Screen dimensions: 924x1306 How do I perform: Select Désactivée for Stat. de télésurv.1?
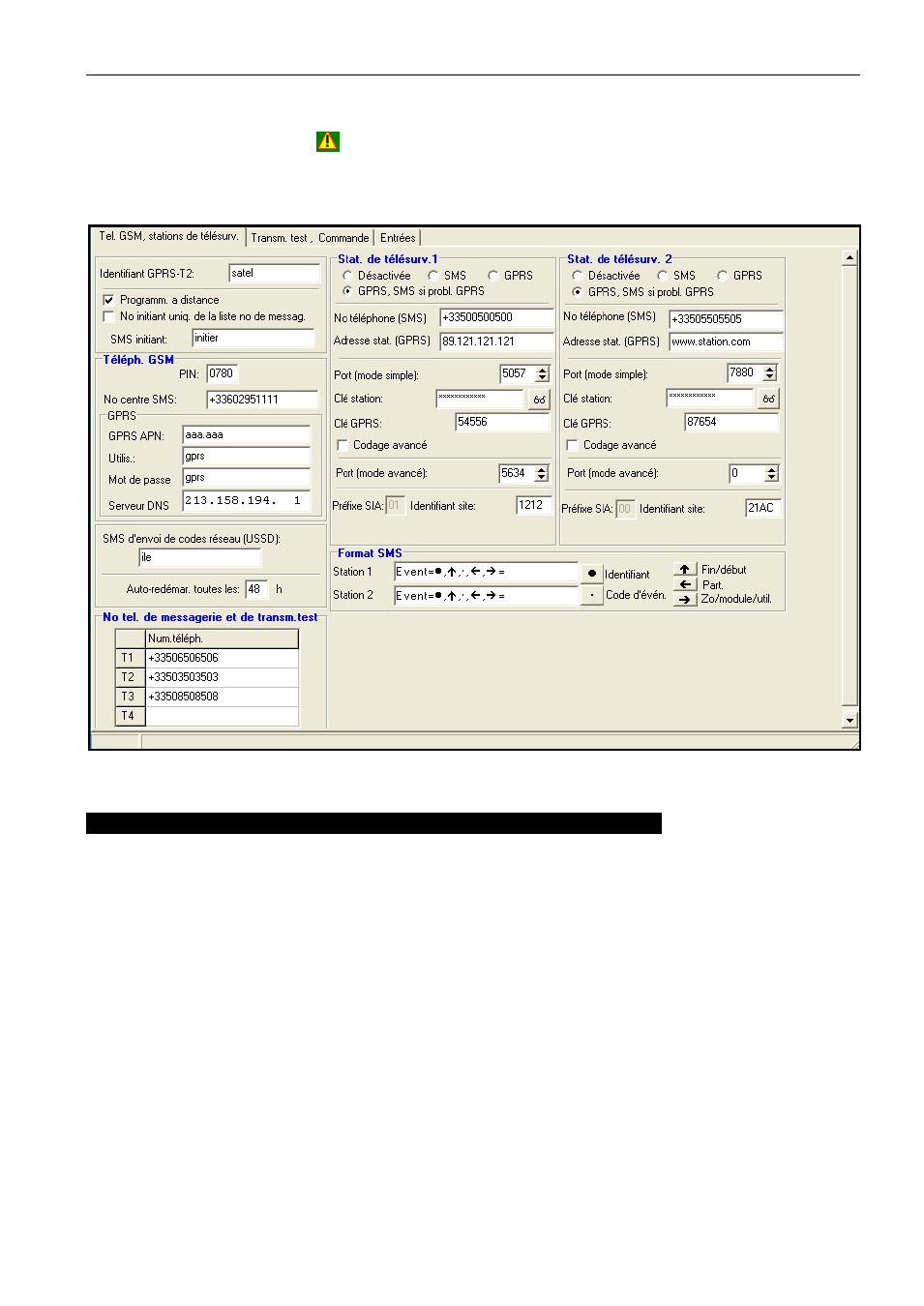click(347, 276)
